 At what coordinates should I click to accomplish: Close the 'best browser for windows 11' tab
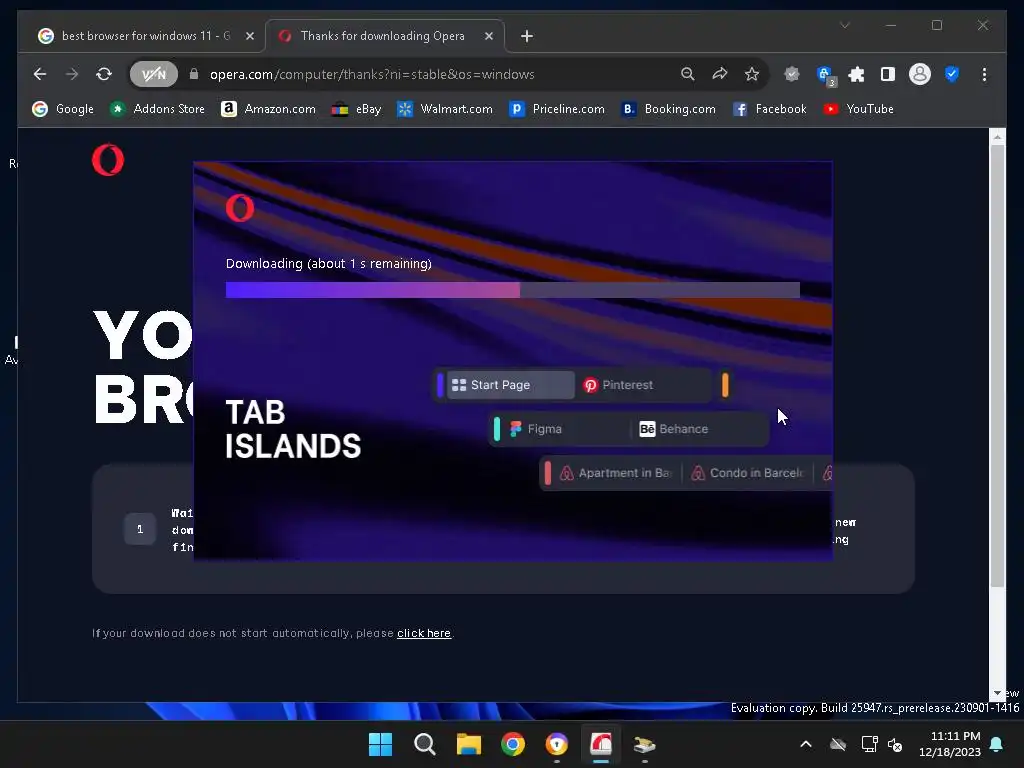(x=249, y=36)
